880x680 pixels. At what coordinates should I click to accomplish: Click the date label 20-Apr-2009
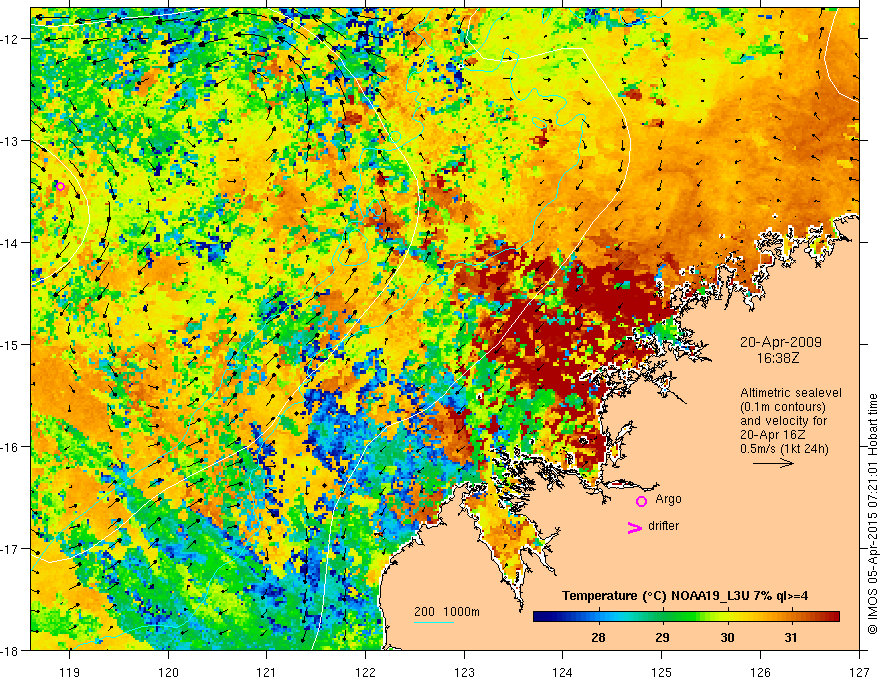[781, 342]
